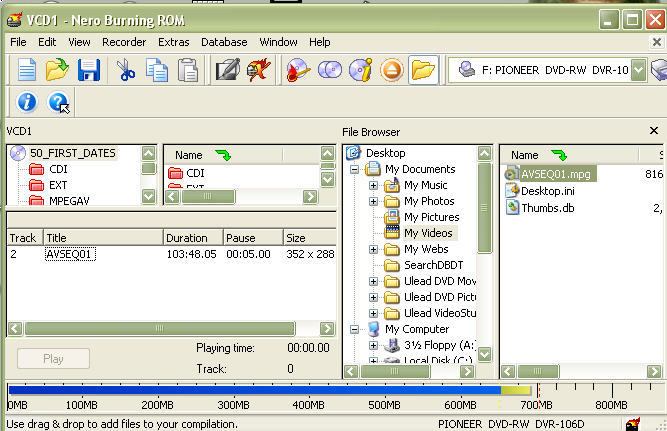The height and width of the screenshot is (431, 667).
Task: Open the blue Info icon
Action: click(27, 103)
